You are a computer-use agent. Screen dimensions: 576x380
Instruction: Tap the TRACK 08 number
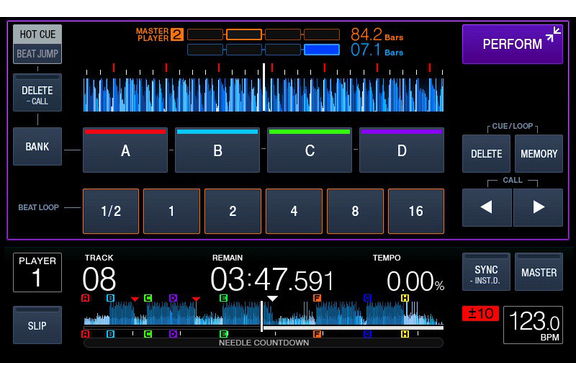point(99,279)
